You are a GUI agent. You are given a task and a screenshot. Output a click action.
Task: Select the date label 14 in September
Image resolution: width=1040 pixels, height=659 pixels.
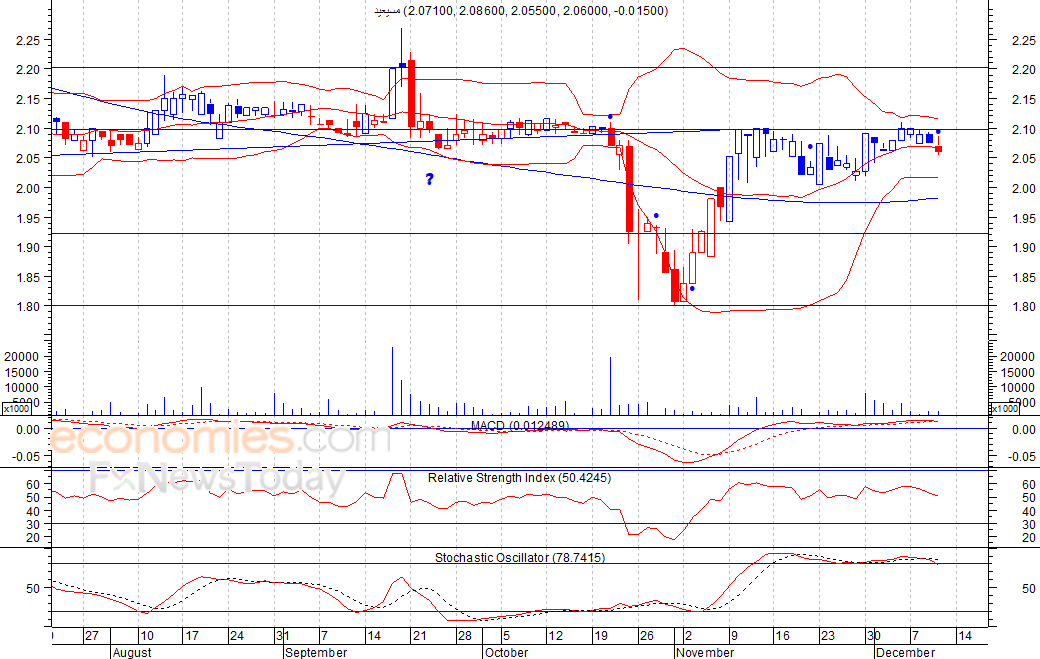(x=374, y=636)
